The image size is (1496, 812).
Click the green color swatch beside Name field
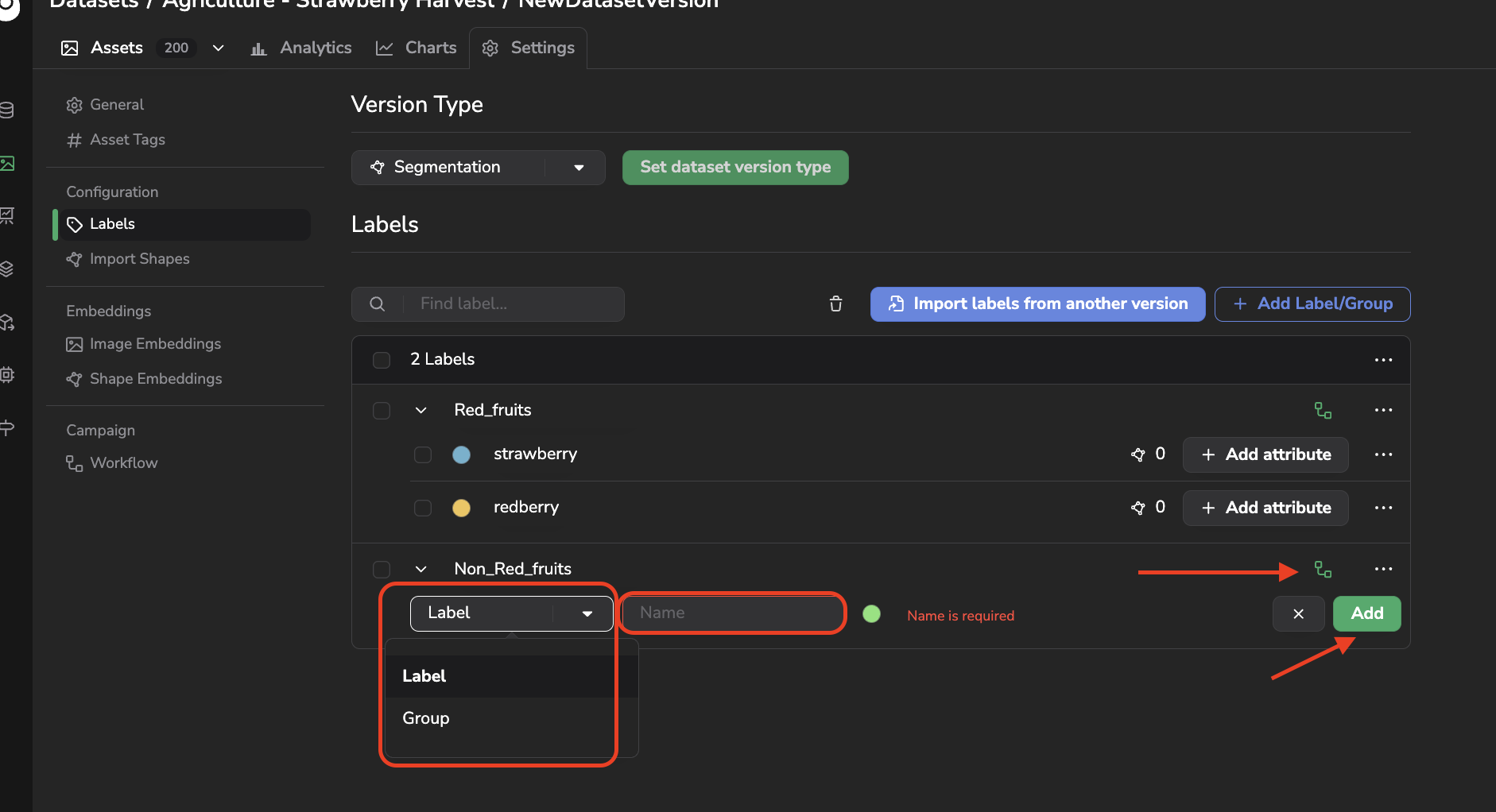871,613
